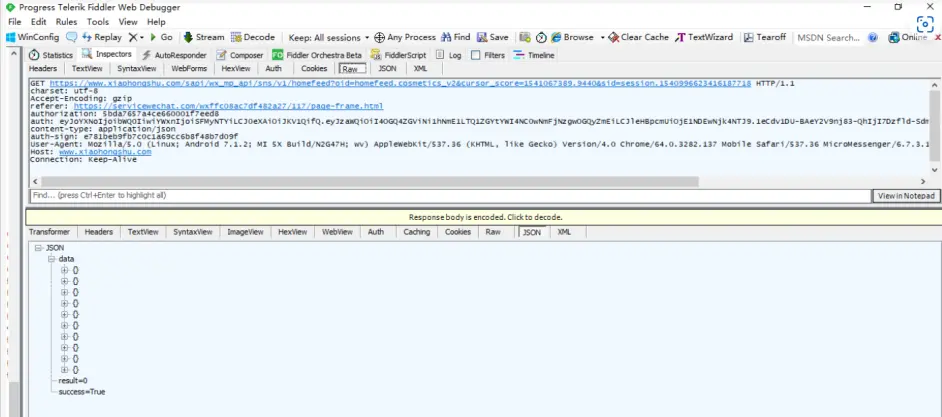Viewport: 942px width, 417px height.
Task: Click the www.xiaohongshu.com Host link
Action: pyautogui.click(x=105, y=152)
